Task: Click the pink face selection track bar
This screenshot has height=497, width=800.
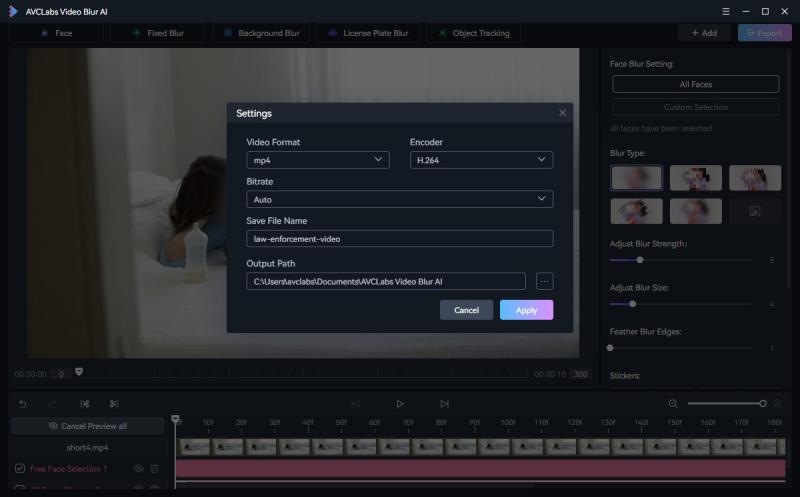Action: pyautogui.click(x=480, y=468)
